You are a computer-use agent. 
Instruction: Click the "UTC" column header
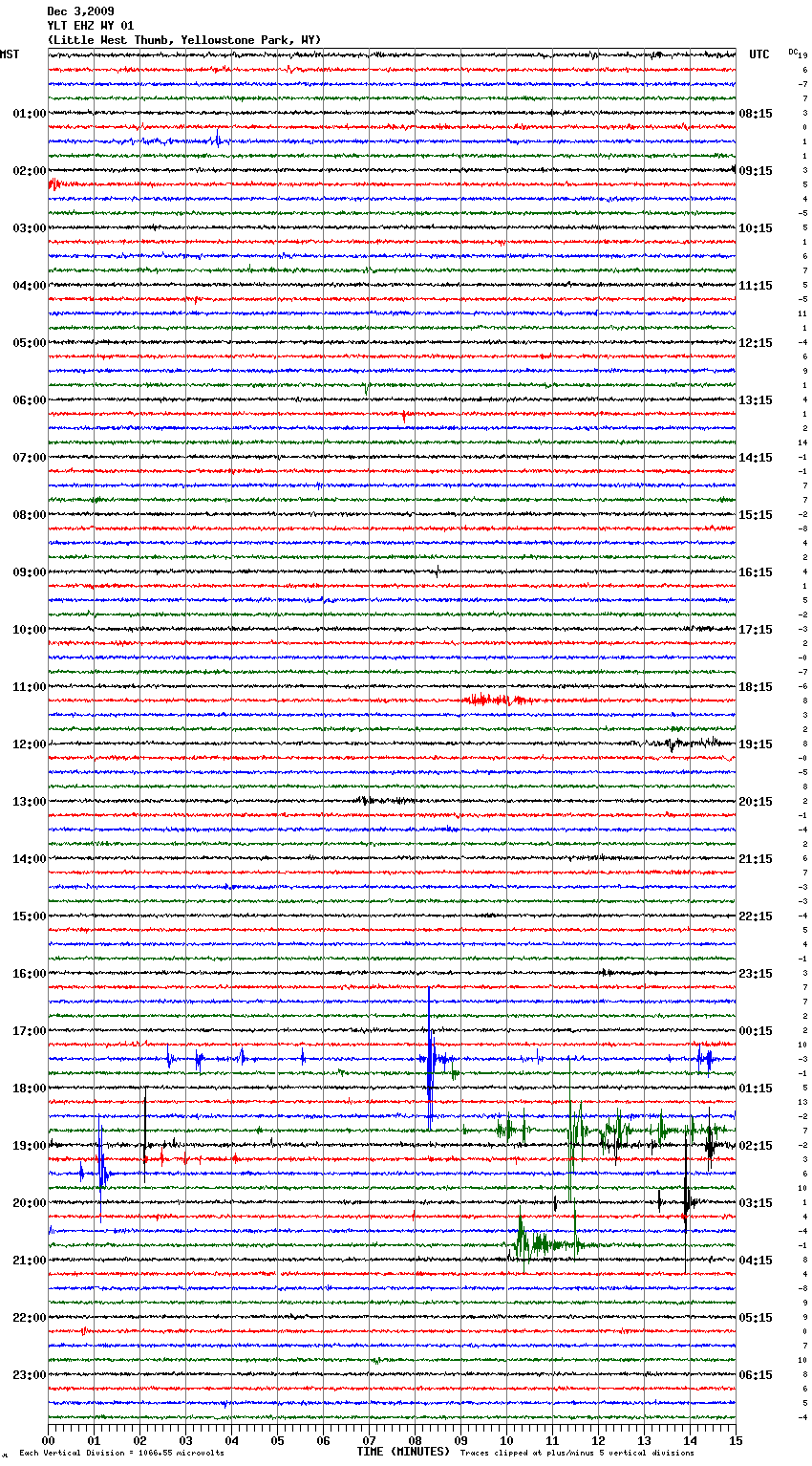[759, 54]
